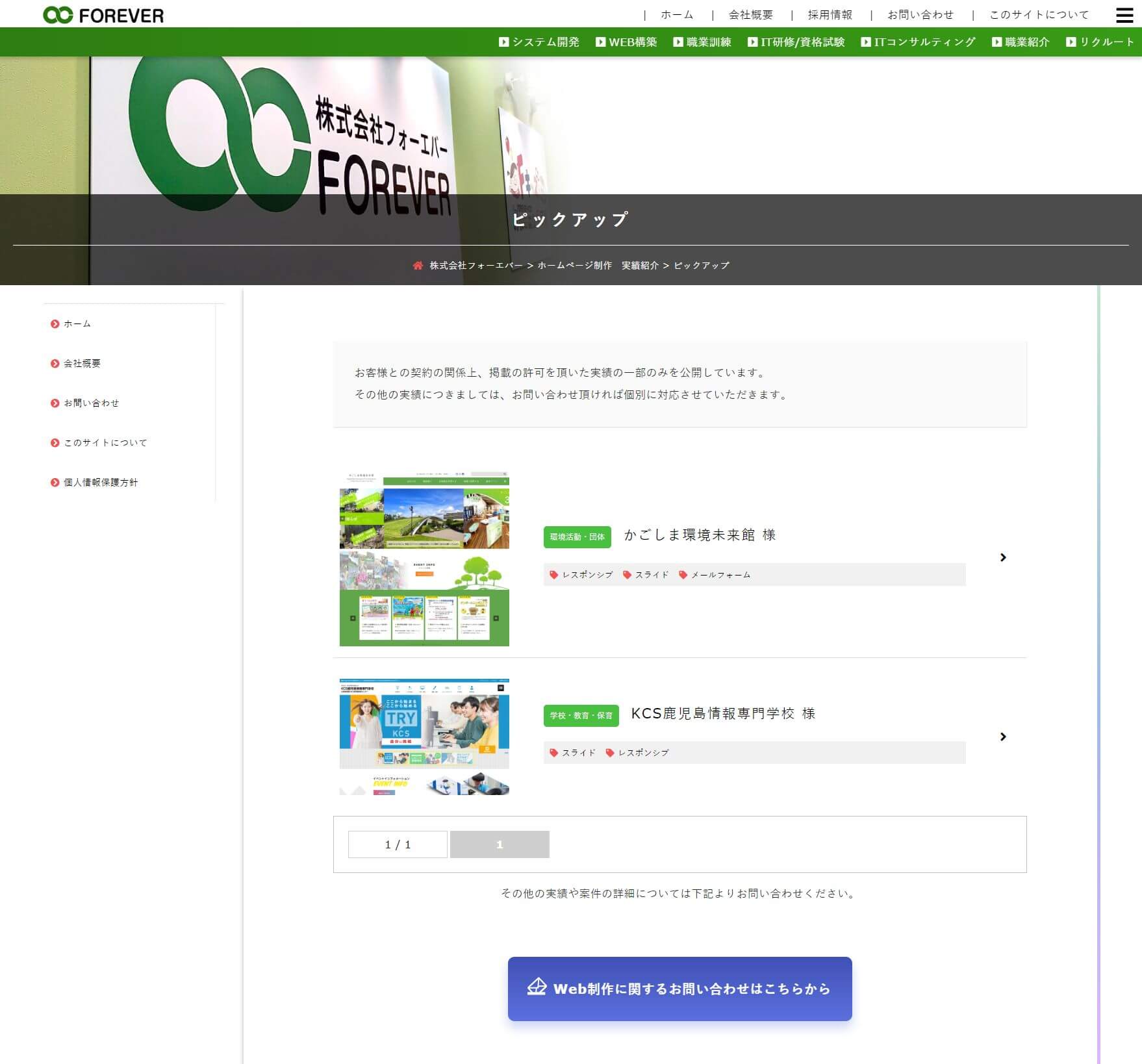This screenshot has height=1064, width=1142.
Task: Go to 職業訓練 in green menu bar
Action: pyautogui.click(x=709, y=42)
